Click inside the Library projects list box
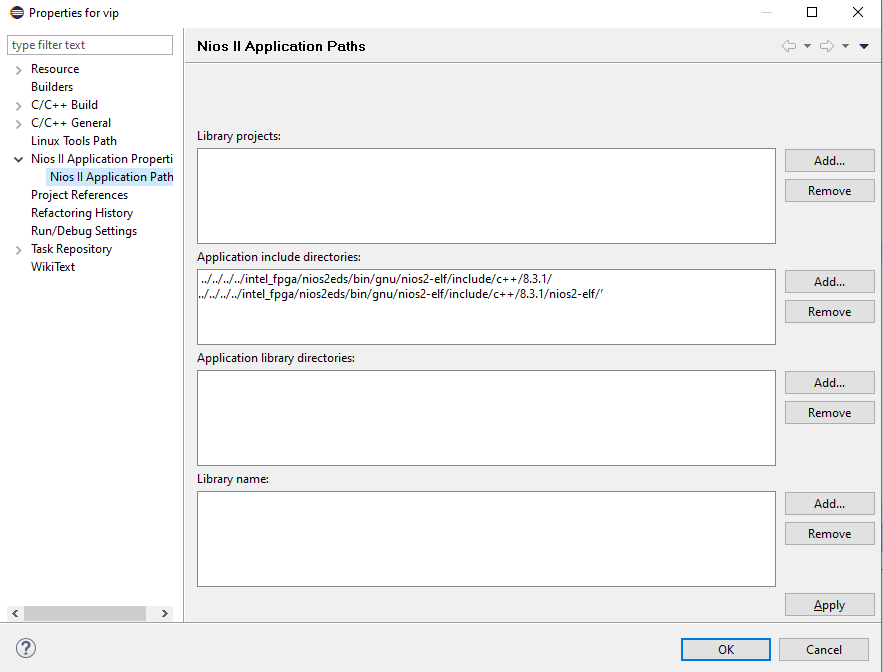The image size is (883, 672). click(486, 196)
